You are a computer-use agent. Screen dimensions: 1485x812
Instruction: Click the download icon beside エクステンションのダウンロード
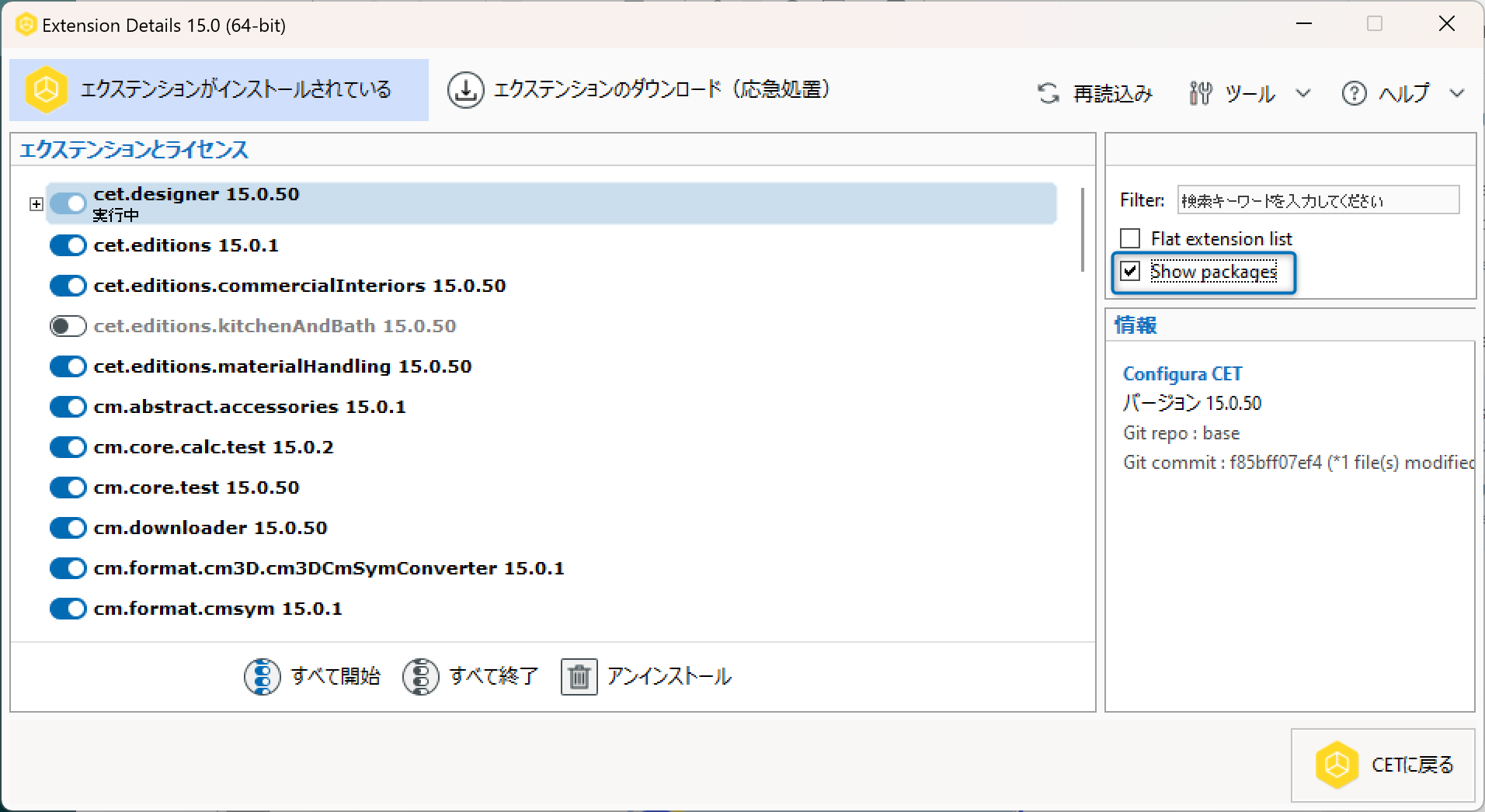465,90
